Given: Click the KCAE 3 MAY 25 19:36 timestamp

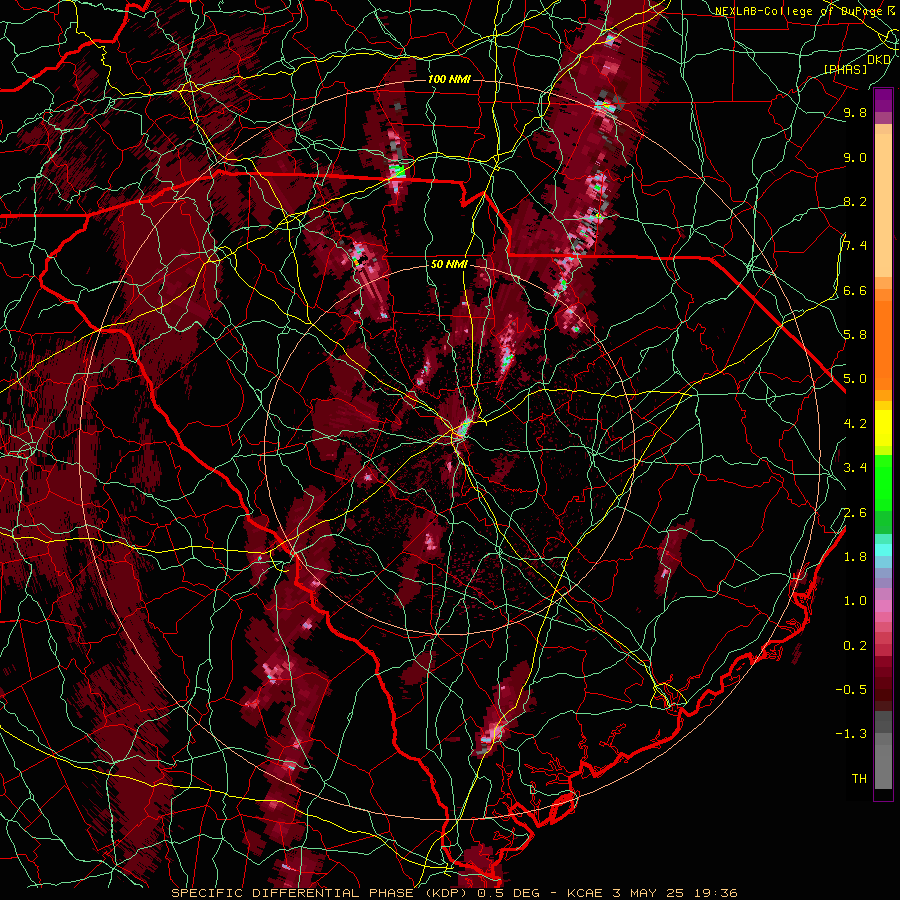Looking at the screenshot, I should 652,893.
